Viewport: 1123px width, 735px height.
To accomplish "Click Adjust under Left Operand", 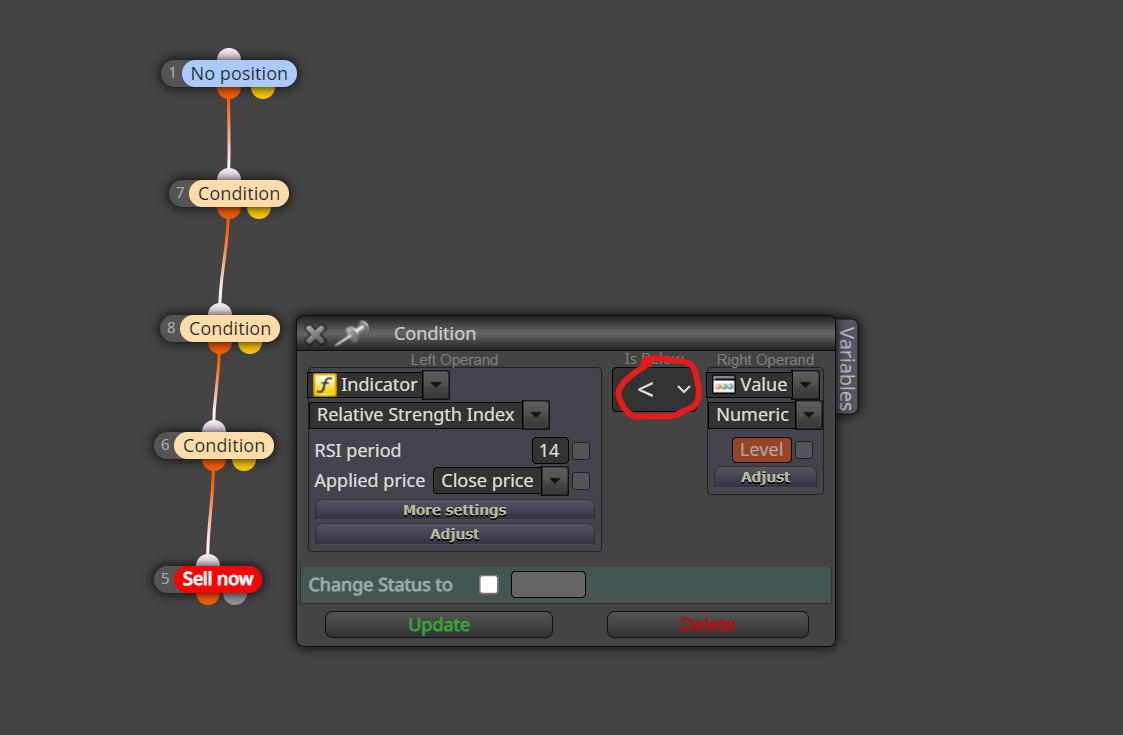I will click(x=455, y=534).
